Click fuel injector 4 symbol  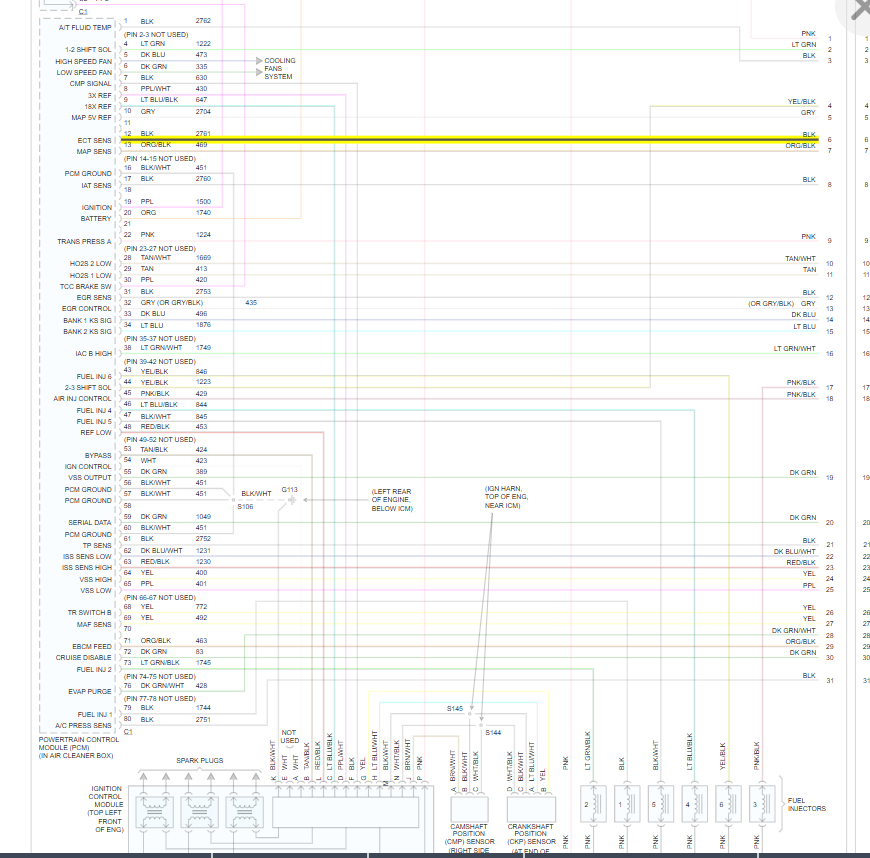click(695, 804)
